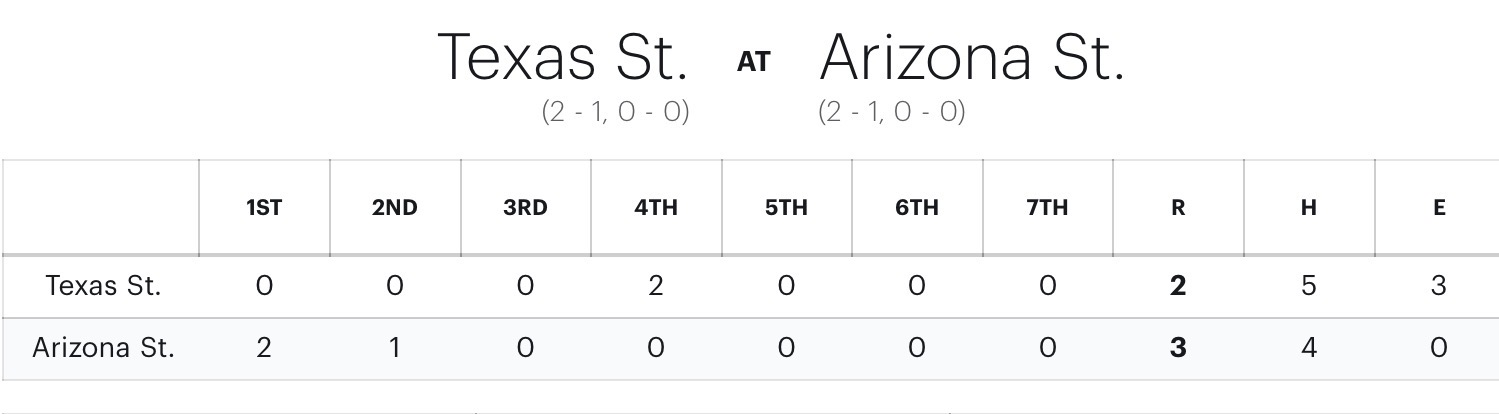Select the Arizona St. row label
The height and width of the screenshot is (414, 1499).
[x=103, y=348]
